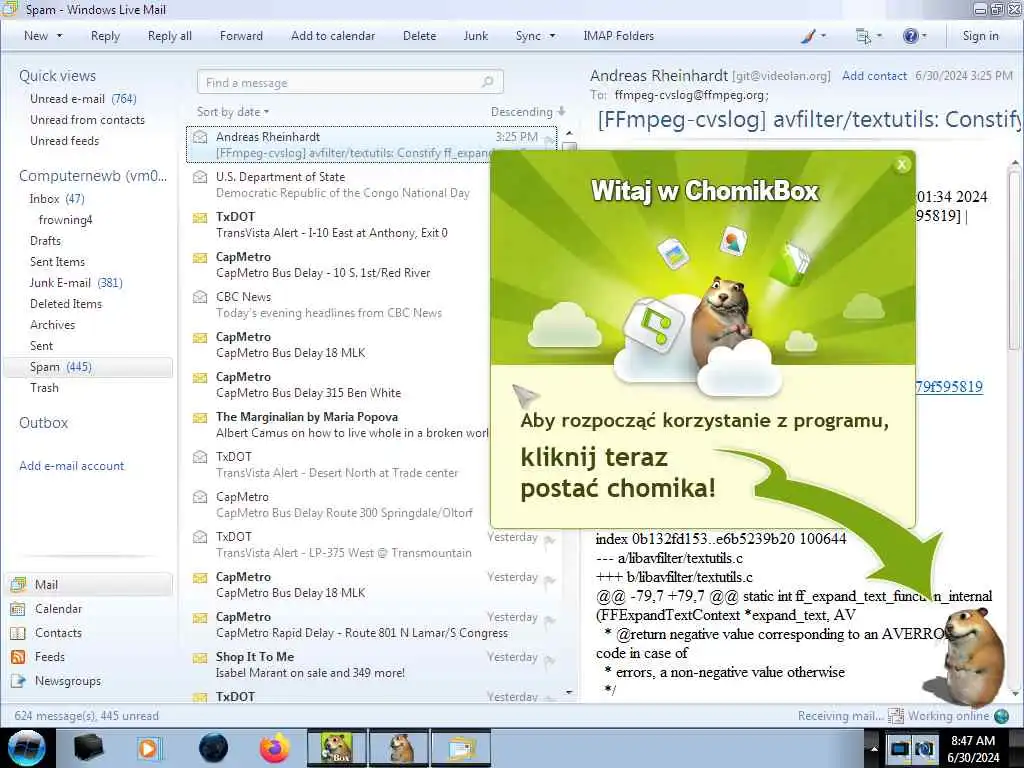The height and width of the screenshot is (768, 1024).
Task: Show hidden tray icons arrow
Action: [874, 748]
